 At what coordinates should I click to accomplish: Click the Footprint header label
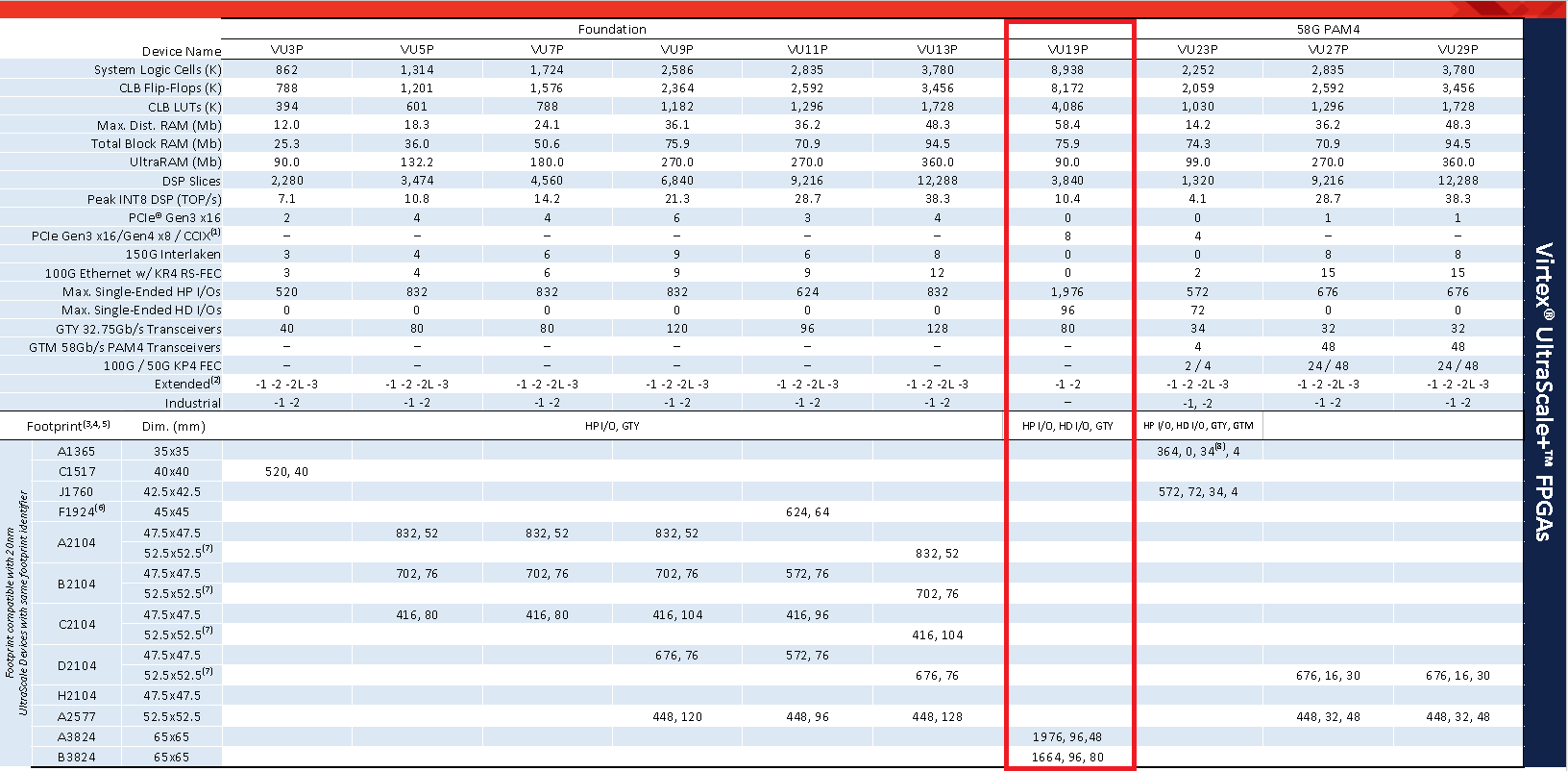68,426
